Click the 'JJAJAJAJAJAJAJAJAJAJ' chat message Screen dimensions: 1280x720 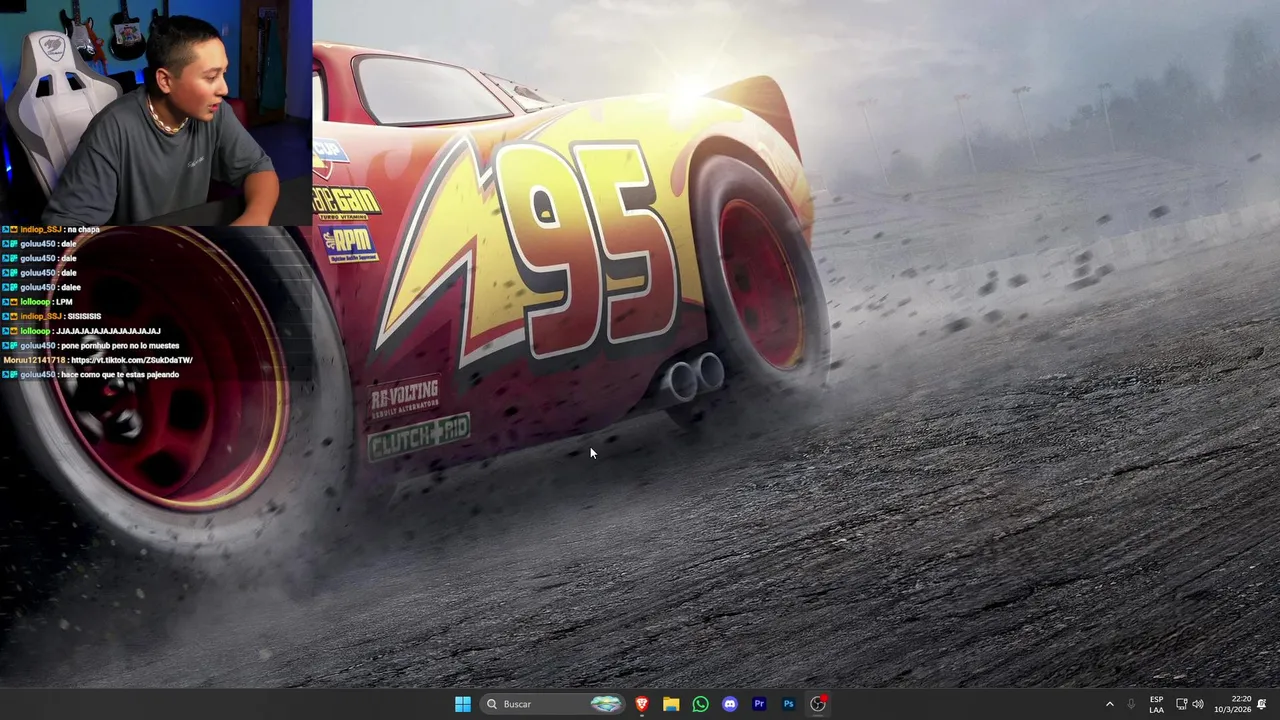(x=108, y=331)
